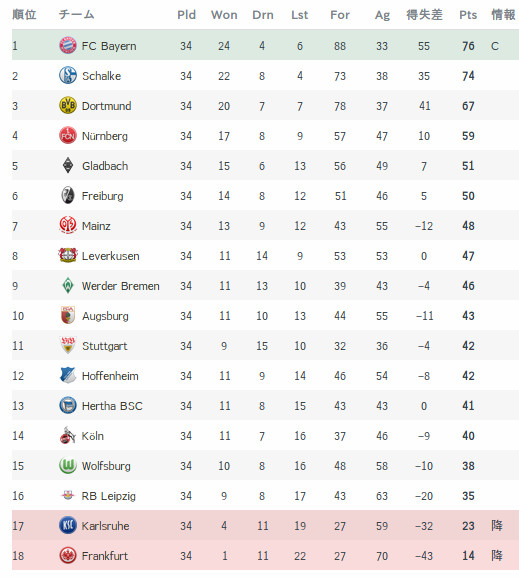Click the Karlsruhe KSC badge
This screenshot has width=519, height=579.
(68, 525)
